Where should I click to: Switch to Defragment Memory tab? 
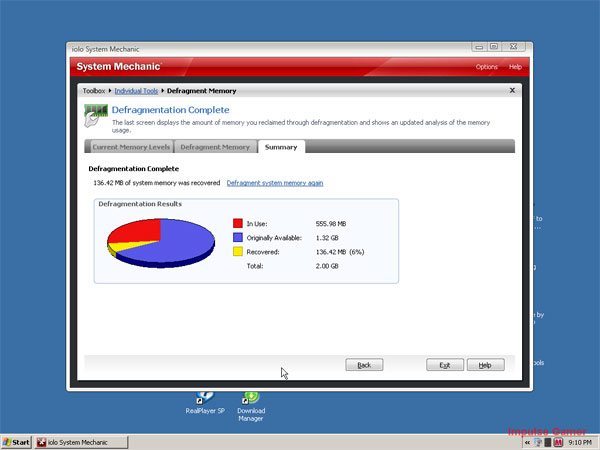coord(215,147)
